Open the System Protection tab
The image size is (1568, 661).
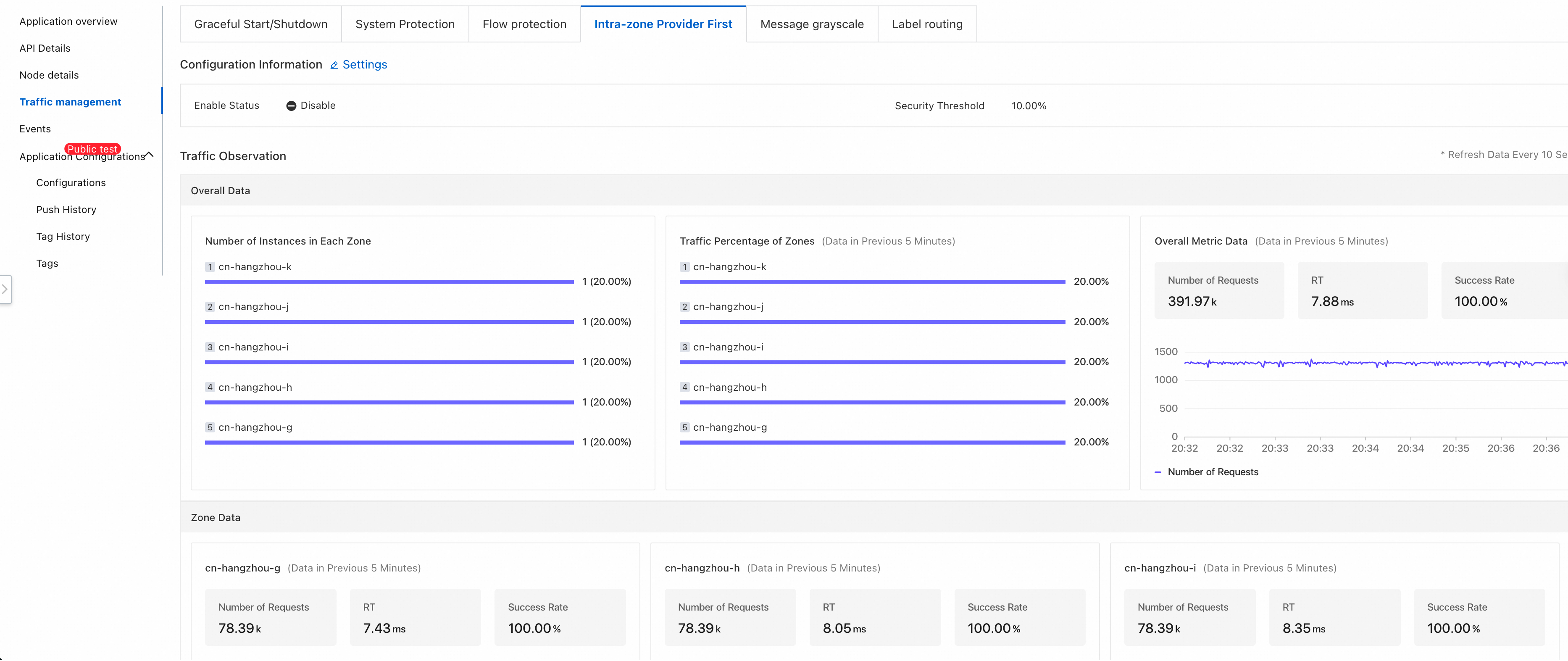click(x=405, y=24)
